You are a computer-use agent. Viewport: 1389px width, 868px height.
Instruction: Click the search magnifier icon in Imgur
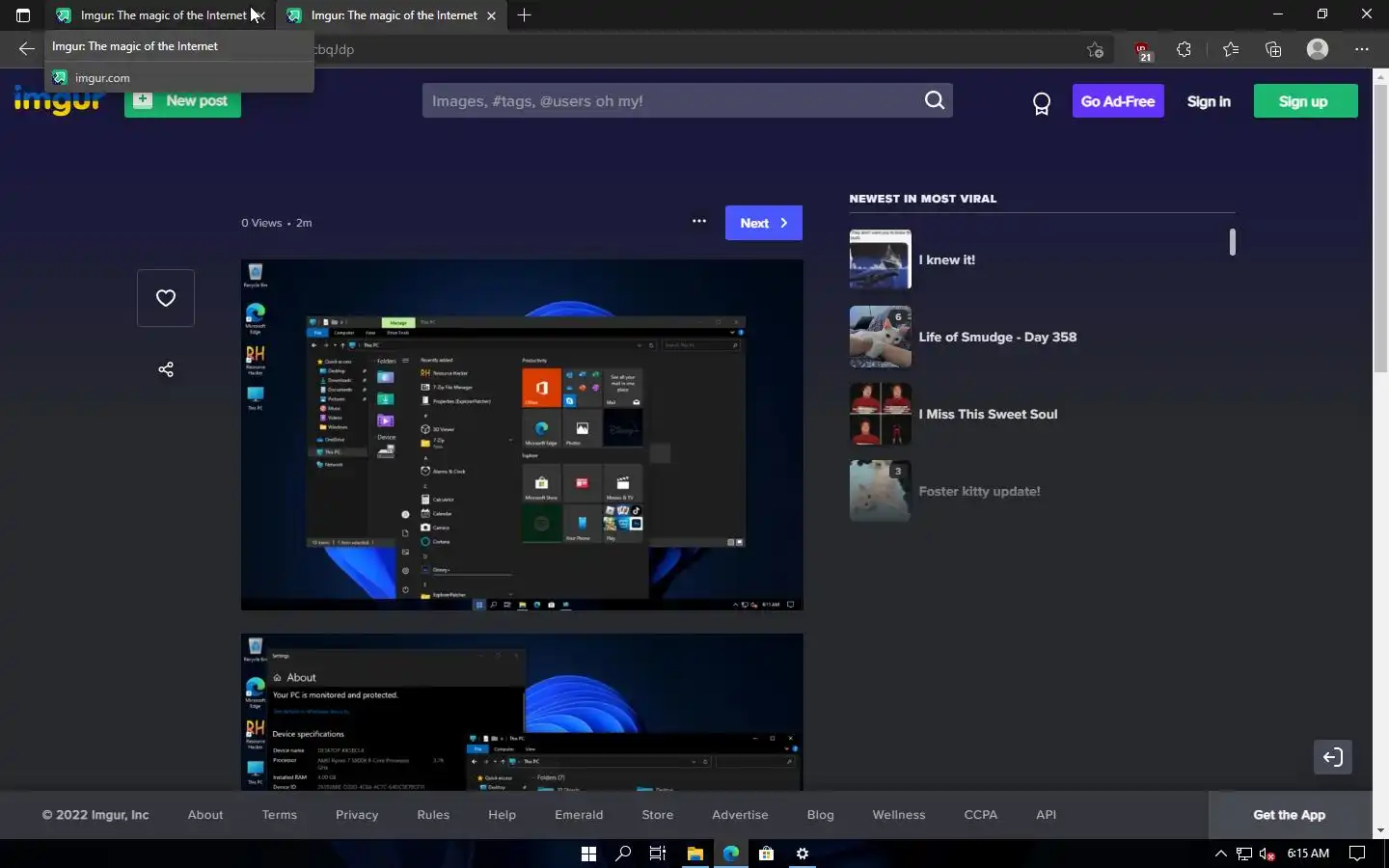(934, 100)
